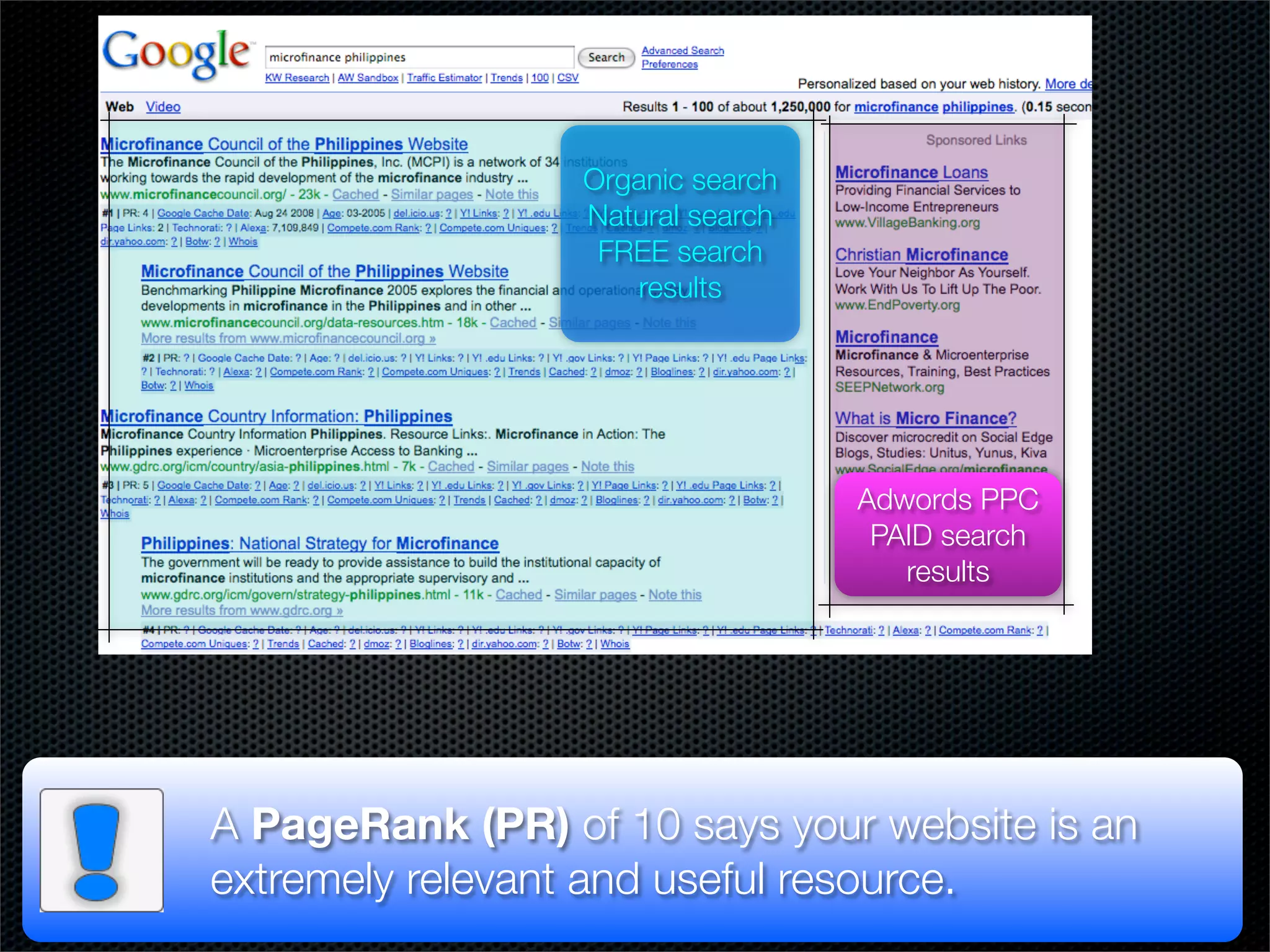Open What is Micro Finance? sponsored link
This screenshot has width=1270, height=952.
click(x=926, y=418)
